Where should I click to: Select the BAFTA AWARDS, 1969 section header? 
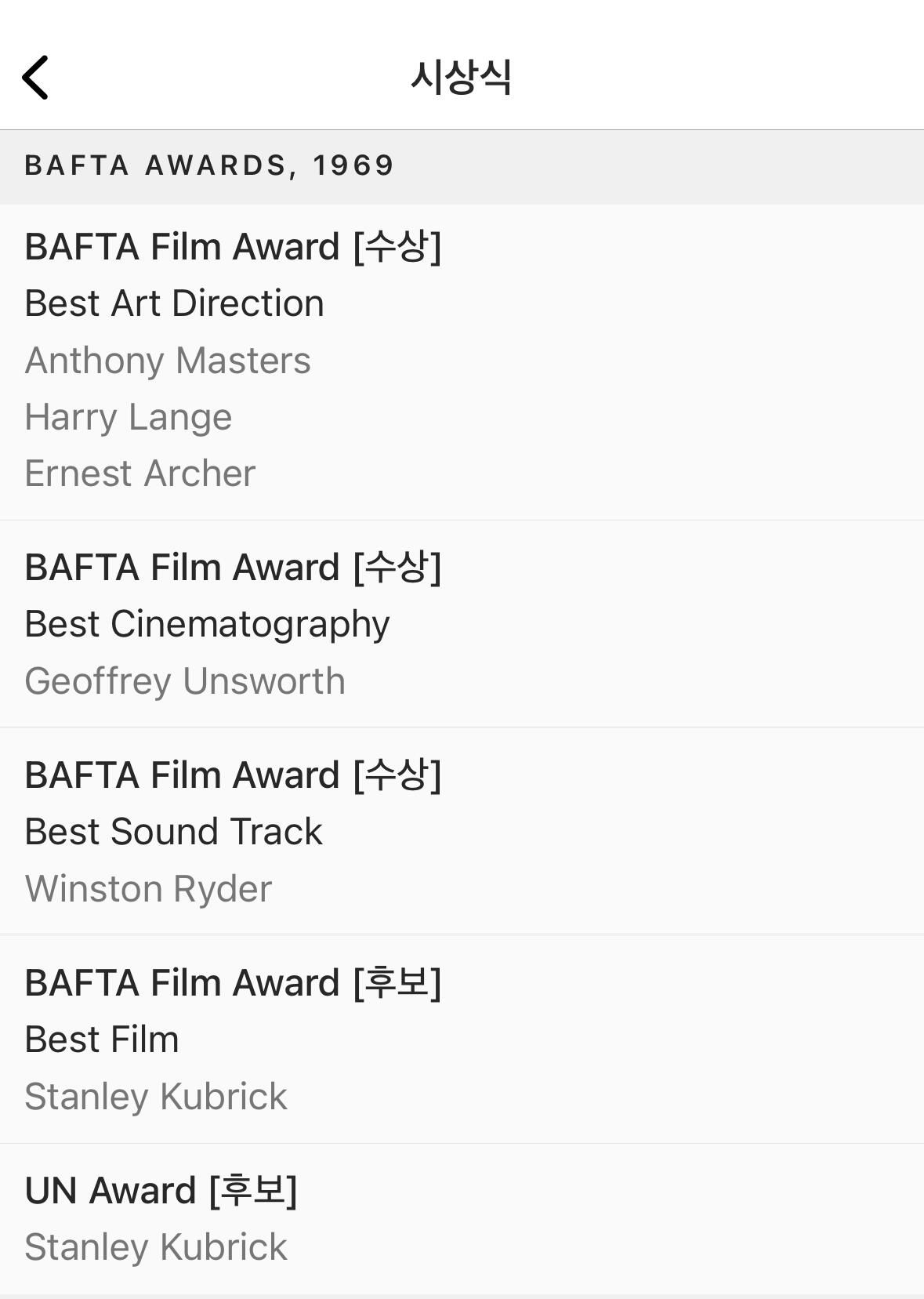click(x=208, y=165)
